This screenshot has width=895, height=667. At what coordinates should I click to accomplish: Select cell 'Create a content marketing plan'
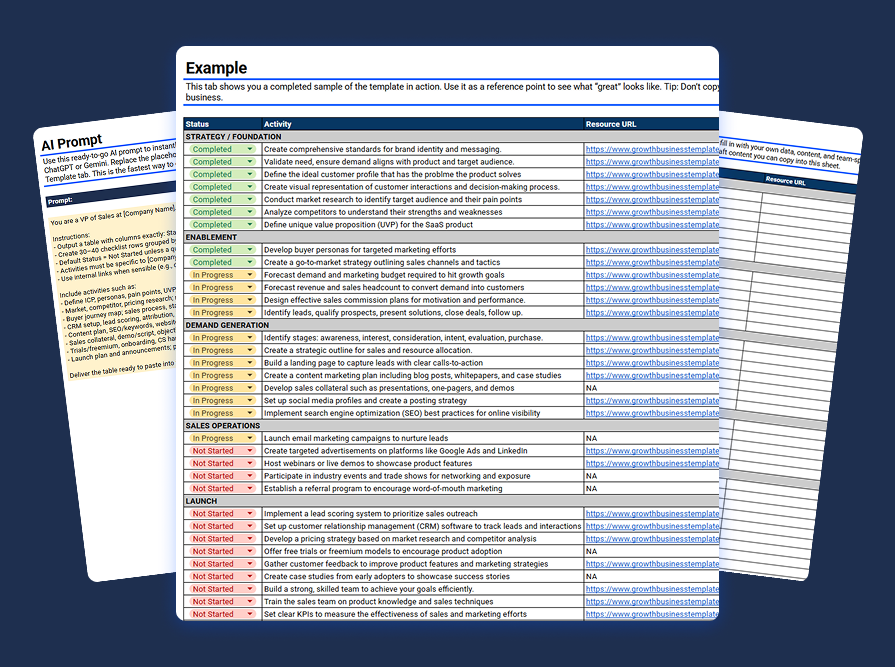(423, 375)
